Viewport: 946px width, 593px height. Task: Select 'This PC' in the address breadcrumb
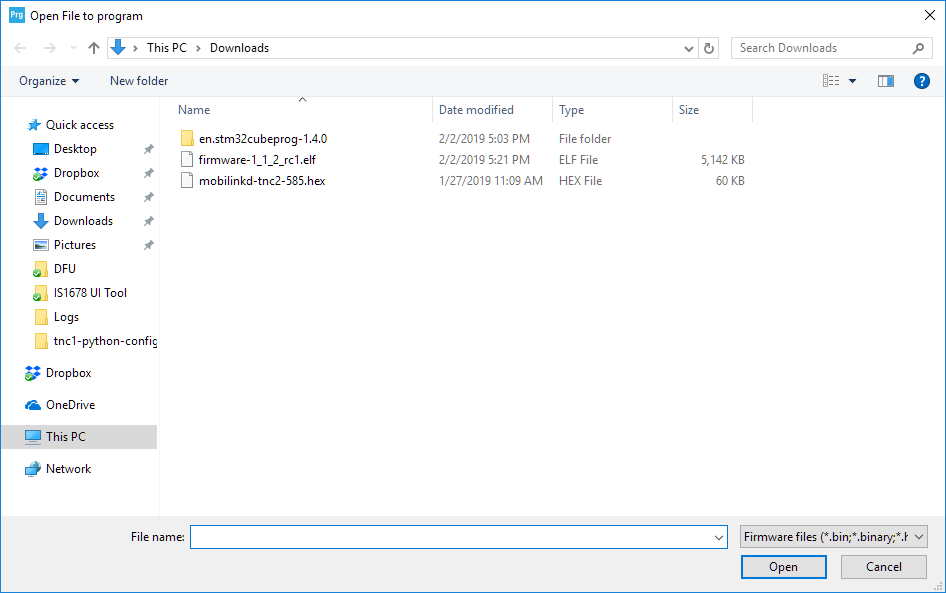167,48
